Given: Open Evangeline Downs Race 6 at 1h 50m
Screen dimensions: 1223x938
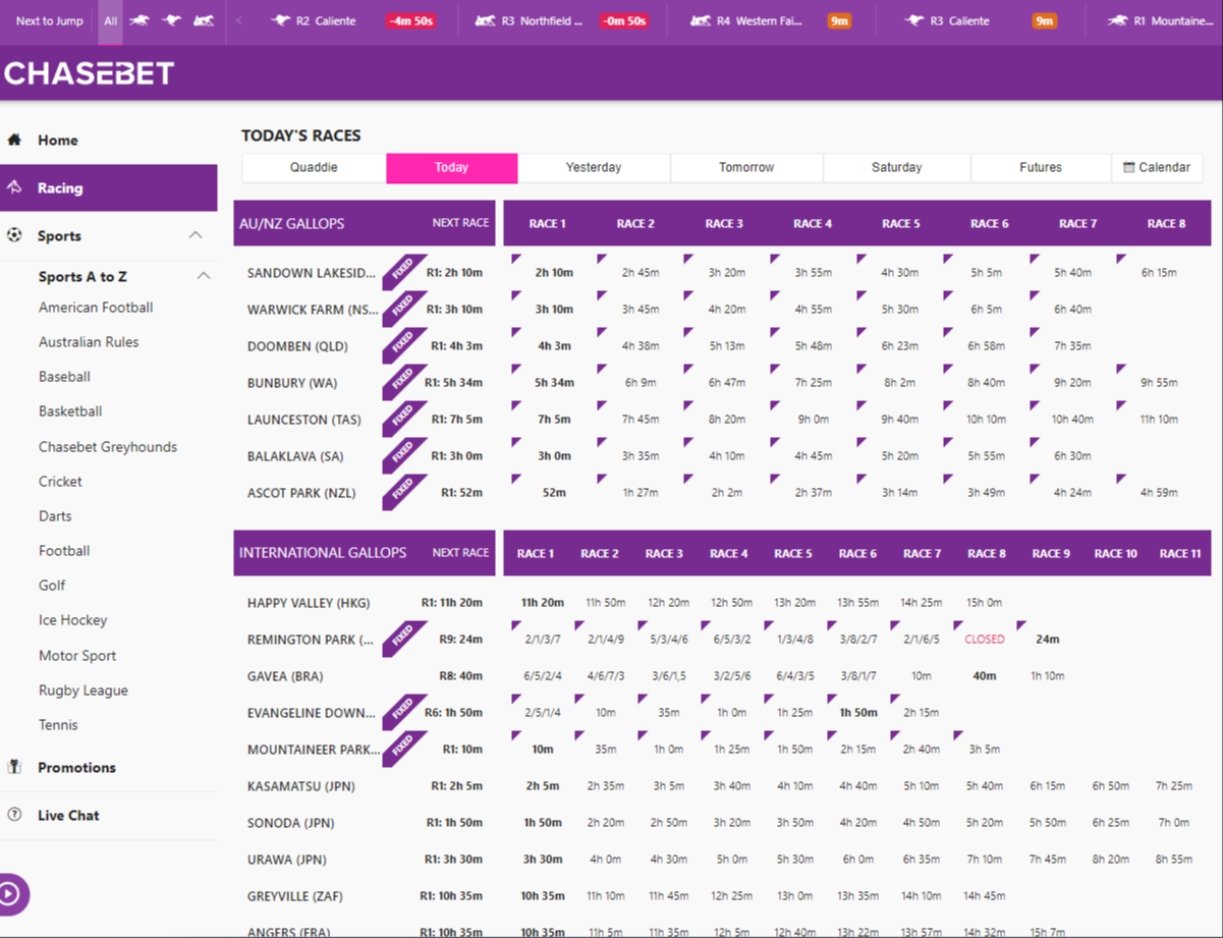Looking at the screenshot, I should click(858, 712).
